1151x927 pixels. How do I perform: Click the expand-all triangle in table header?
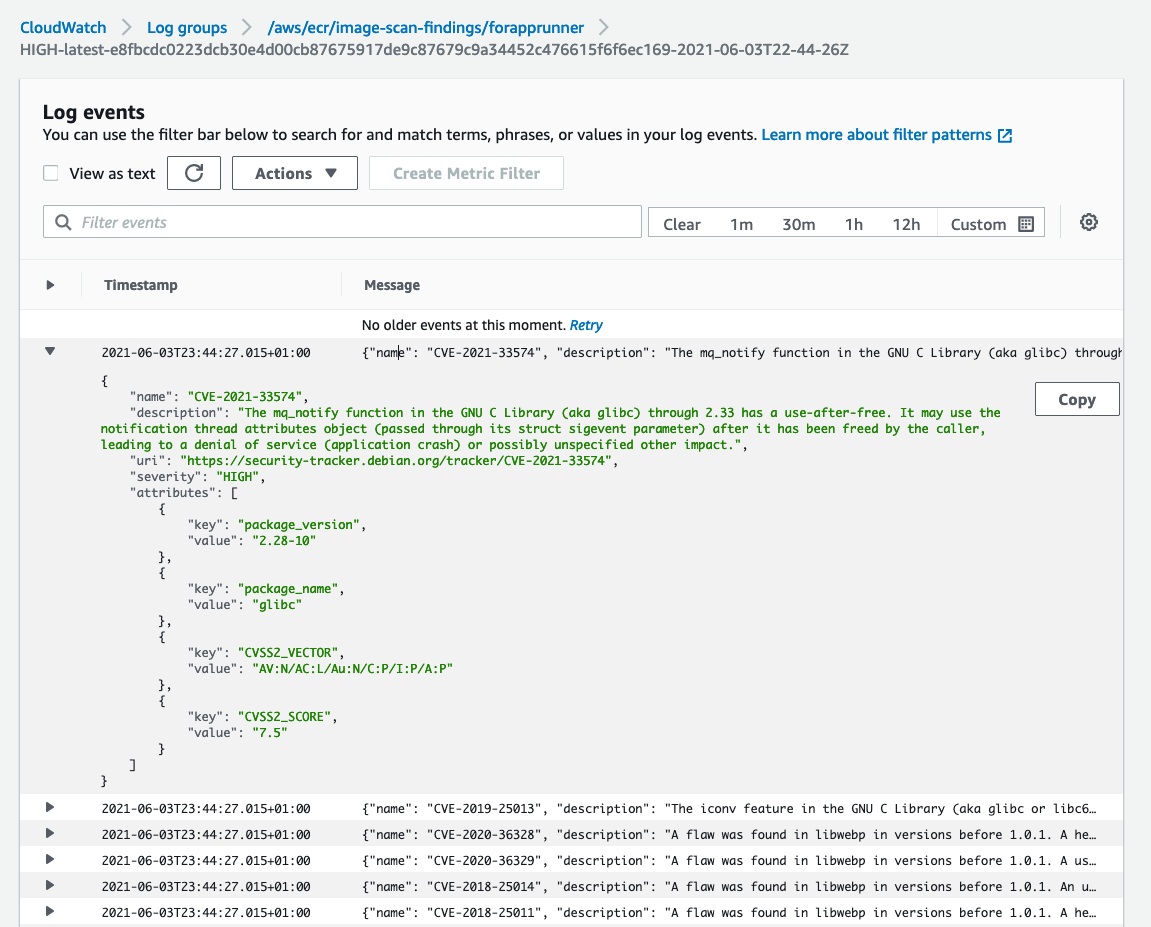pos(50,285)
